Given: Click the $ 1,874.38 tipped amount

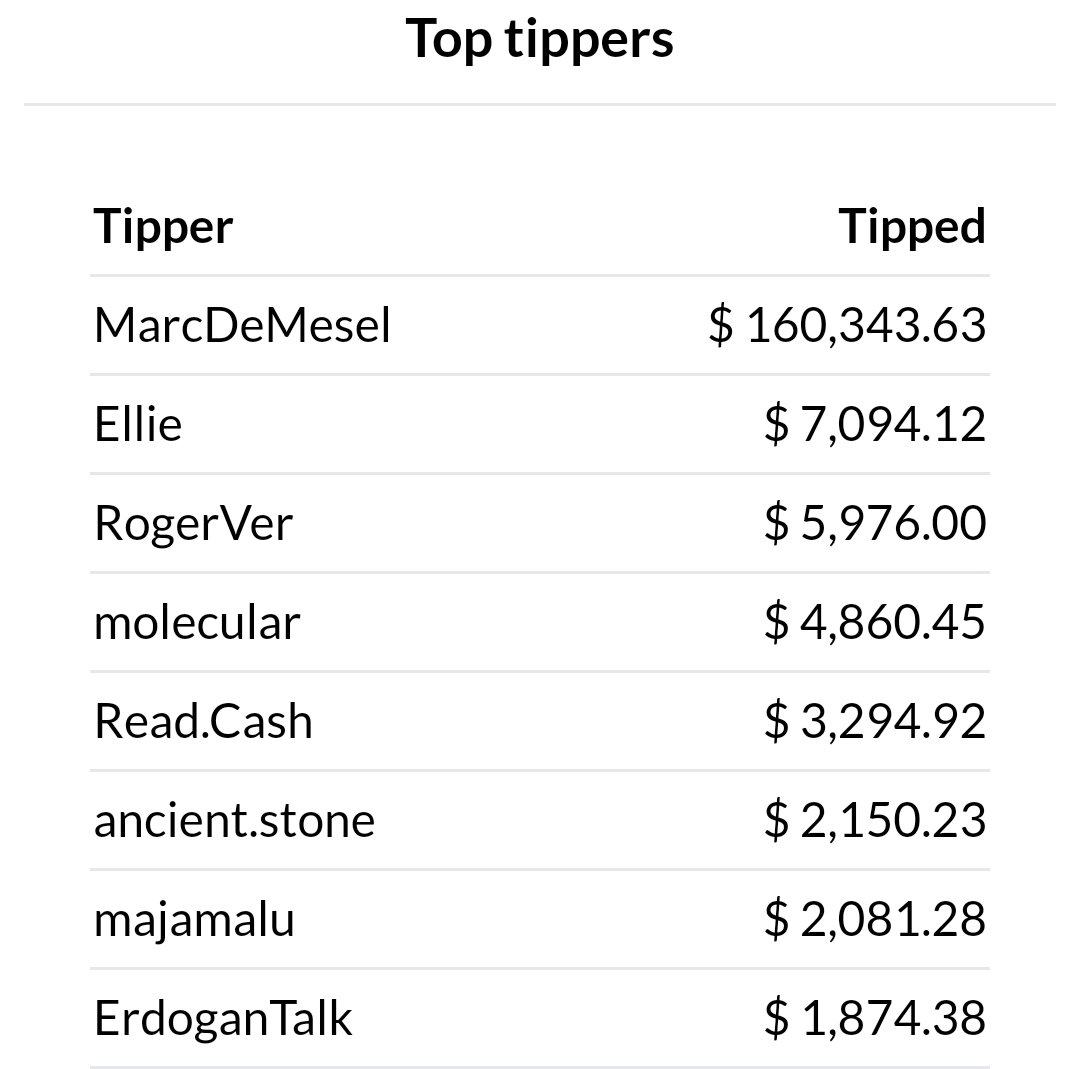Looking at the screenshot, I should [x=875, y=1018].
